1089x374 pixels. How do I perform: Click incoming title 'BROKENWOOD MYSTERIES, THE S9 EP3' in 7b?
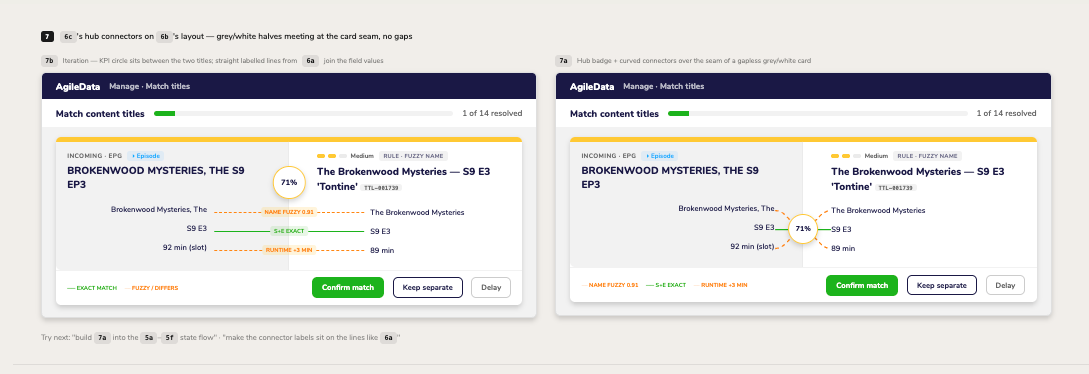(x=156, y=178)
